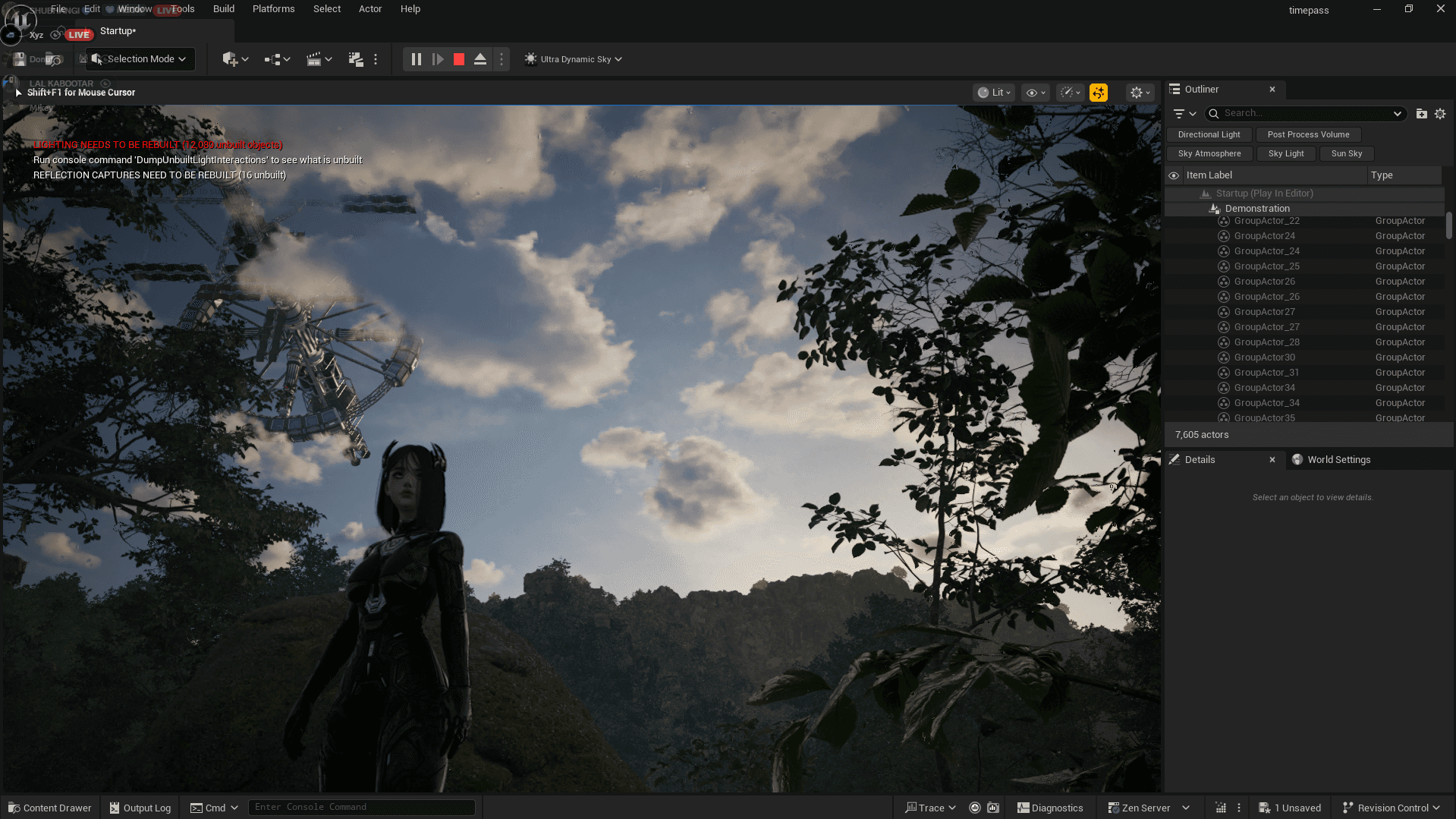Image resolution: width=1456 pixels, height=819 pixels.
Task: Open the Build menu
Action: (224, 9)
